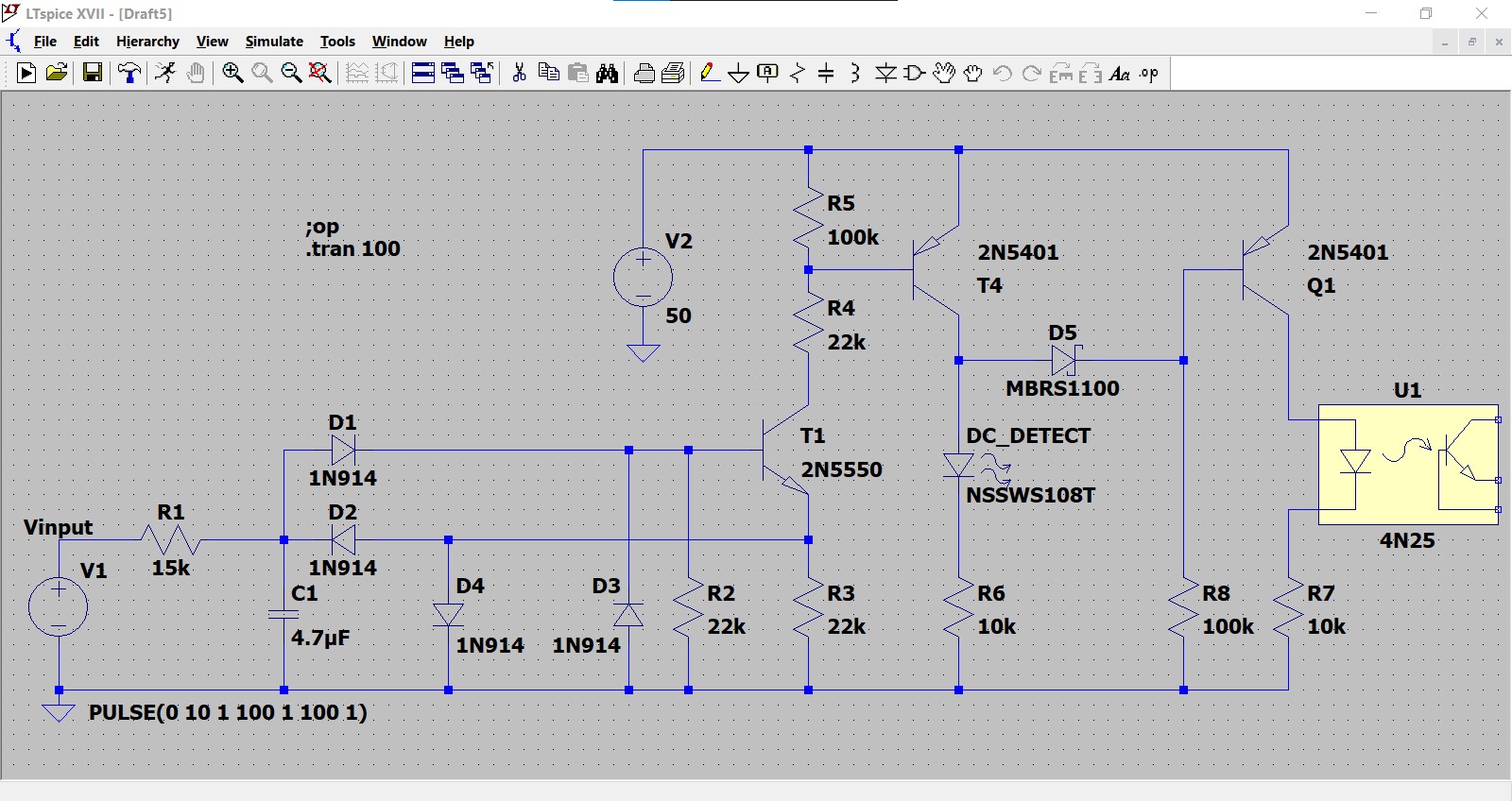Select the Drag closed-hand tool
Viewport: 1512px width, 801px height.
973,73
